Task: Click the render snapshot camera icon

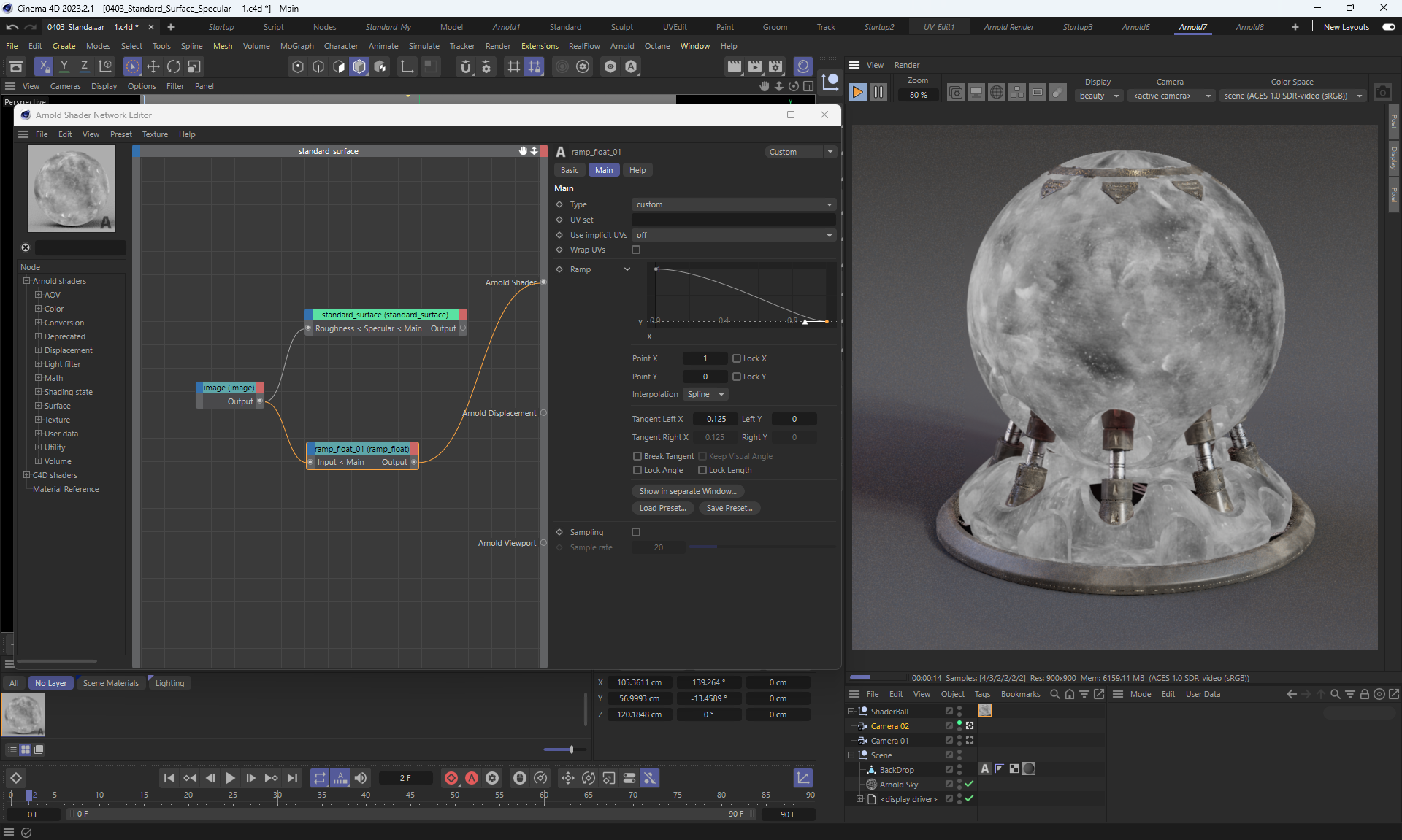Action: [x=1382, y=93]
